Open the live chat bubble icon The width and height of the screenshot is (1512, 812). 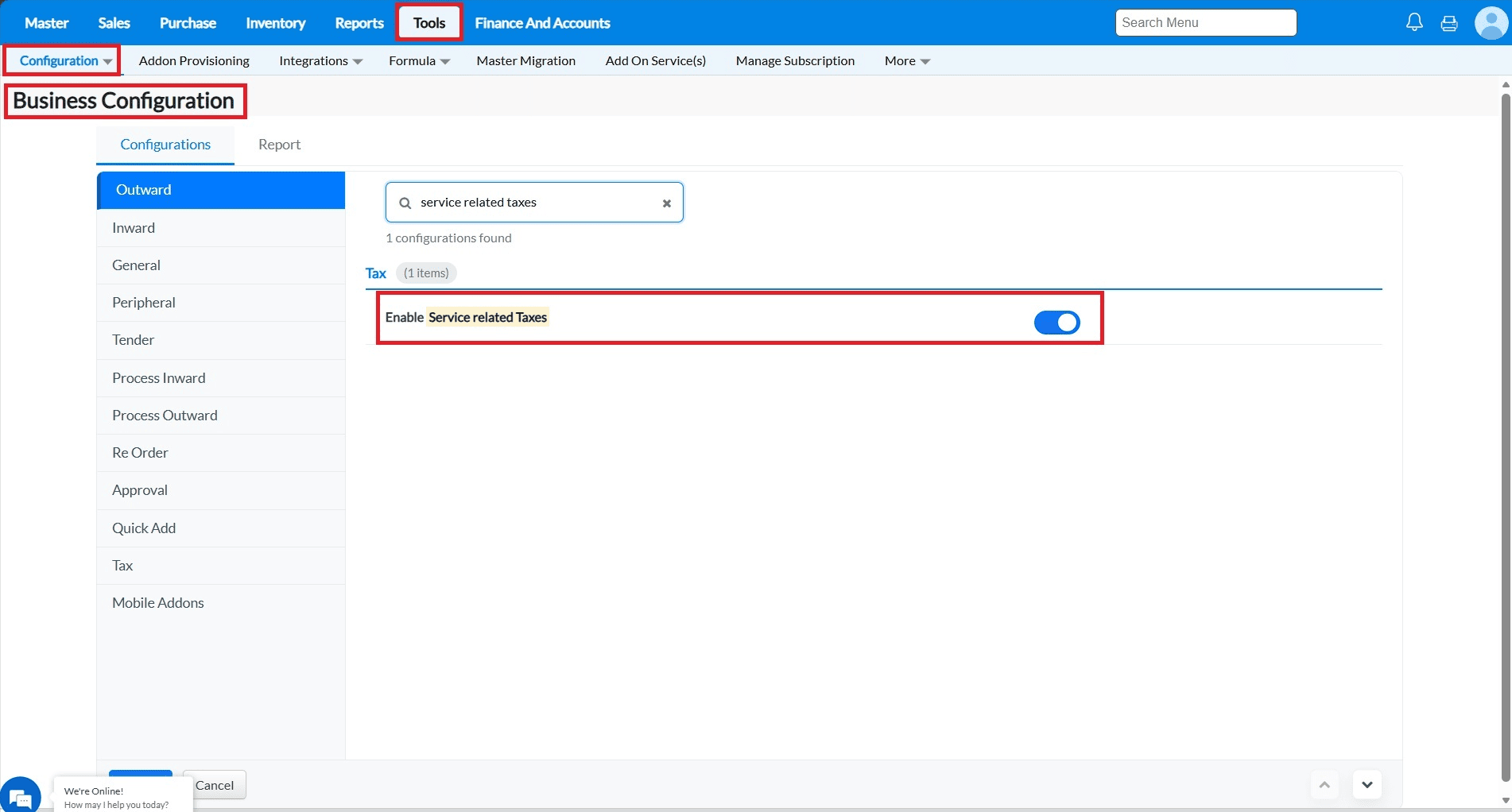(x=21, y=795)
